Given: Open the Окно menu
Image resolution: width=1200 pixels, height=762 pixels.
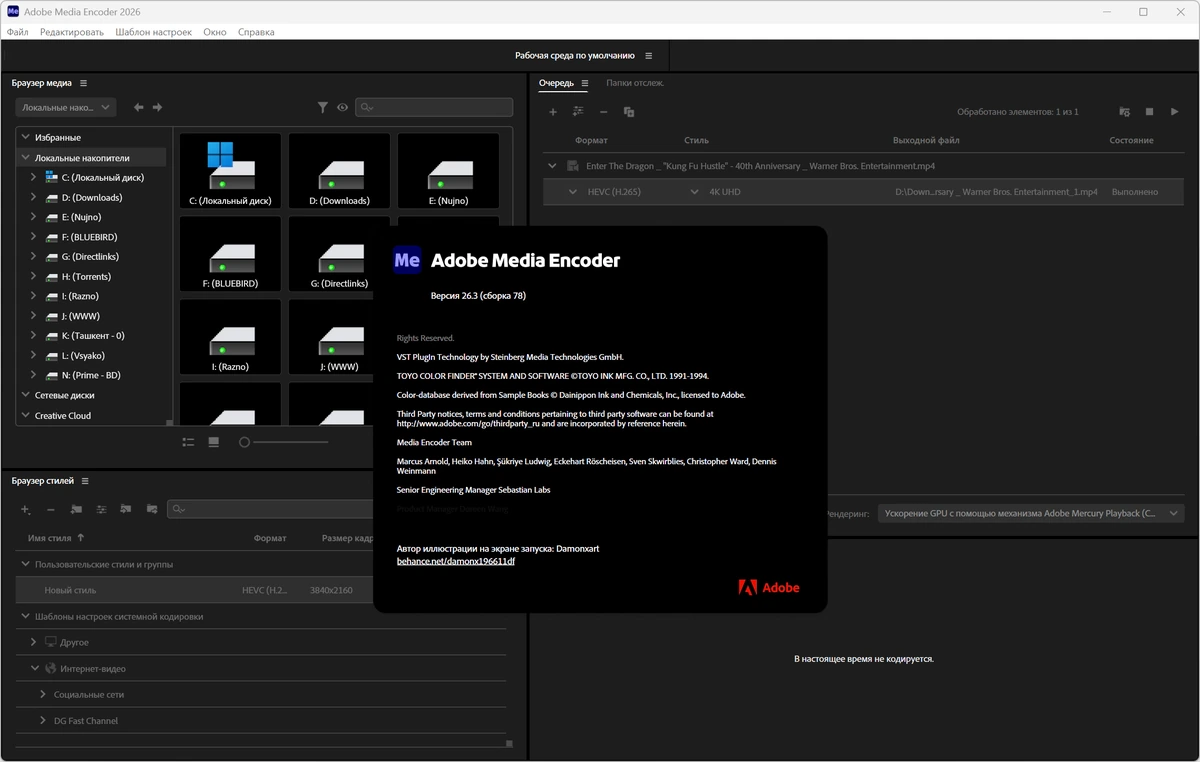Looking at the screenshot, I should (215, 32).
